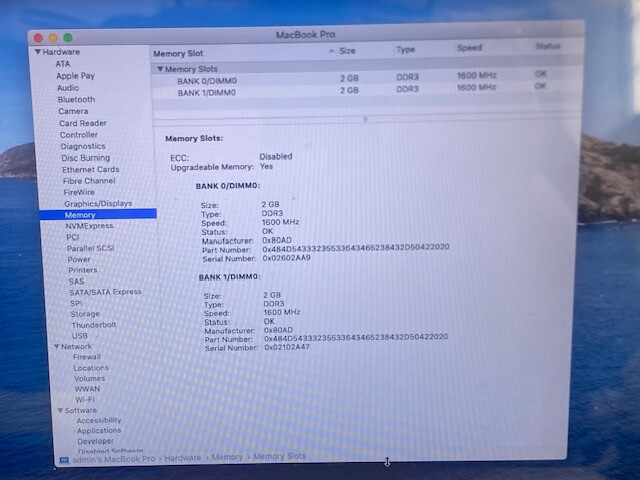Open the Power entry
The width and height of the screenshot is (640, 480).
click(79, 259)
